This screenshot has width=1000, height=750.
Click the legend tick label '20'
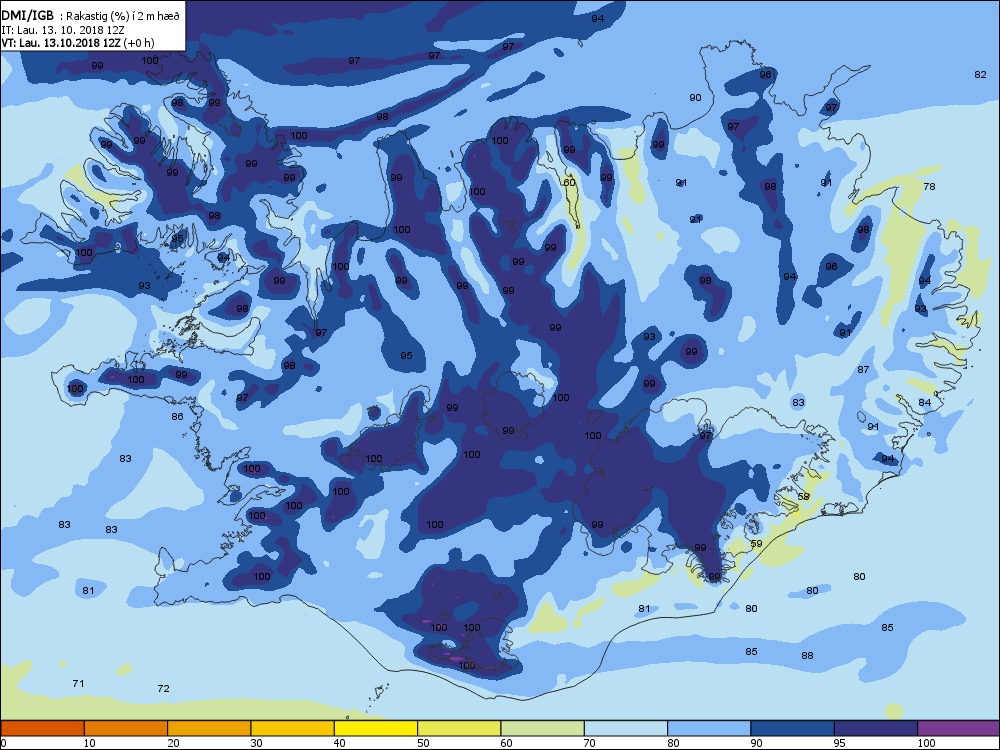click(173, 743)
